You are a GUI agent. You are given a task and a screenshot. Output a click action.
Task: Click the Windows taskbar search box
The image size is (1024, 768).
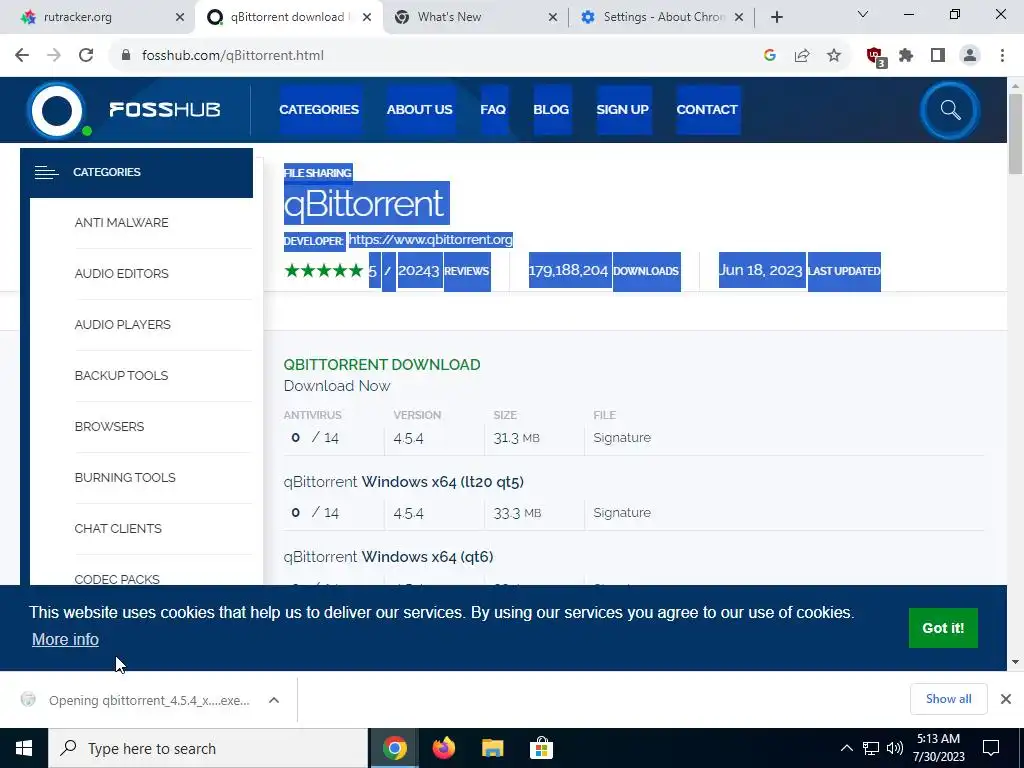pos(208,748)
